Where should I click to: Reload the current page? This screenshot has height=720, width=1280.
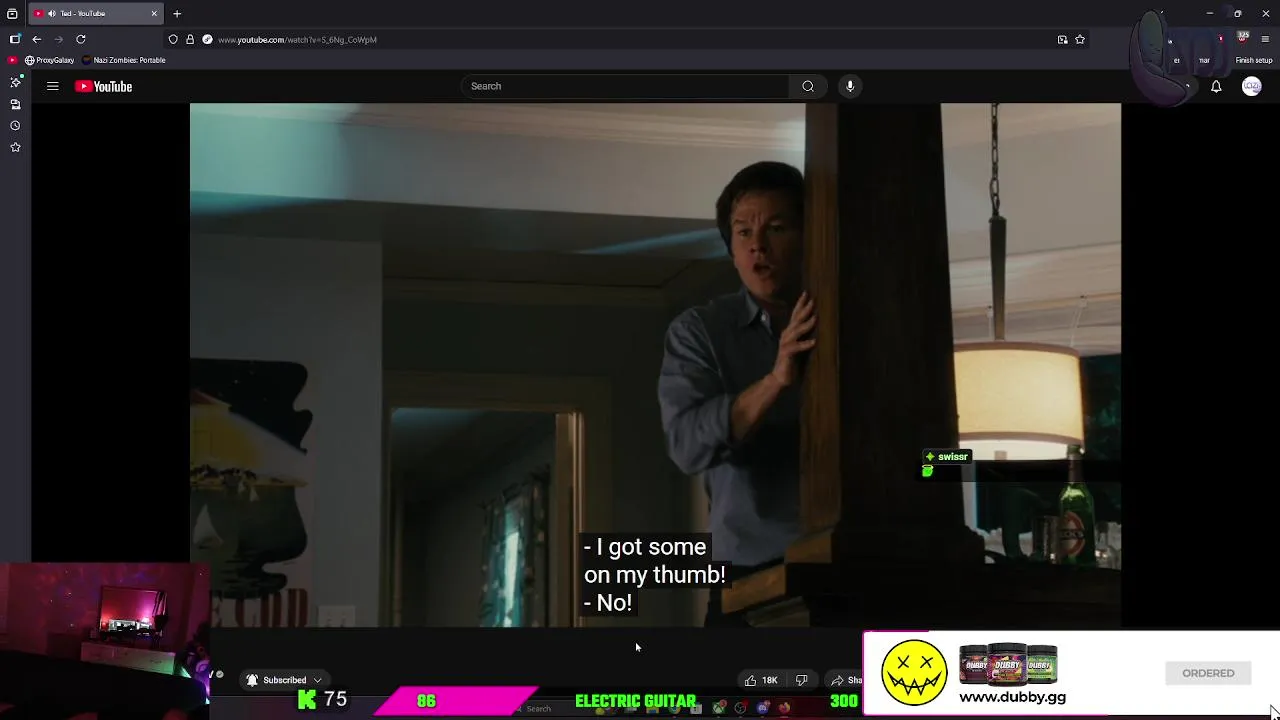tap(81, 39)
